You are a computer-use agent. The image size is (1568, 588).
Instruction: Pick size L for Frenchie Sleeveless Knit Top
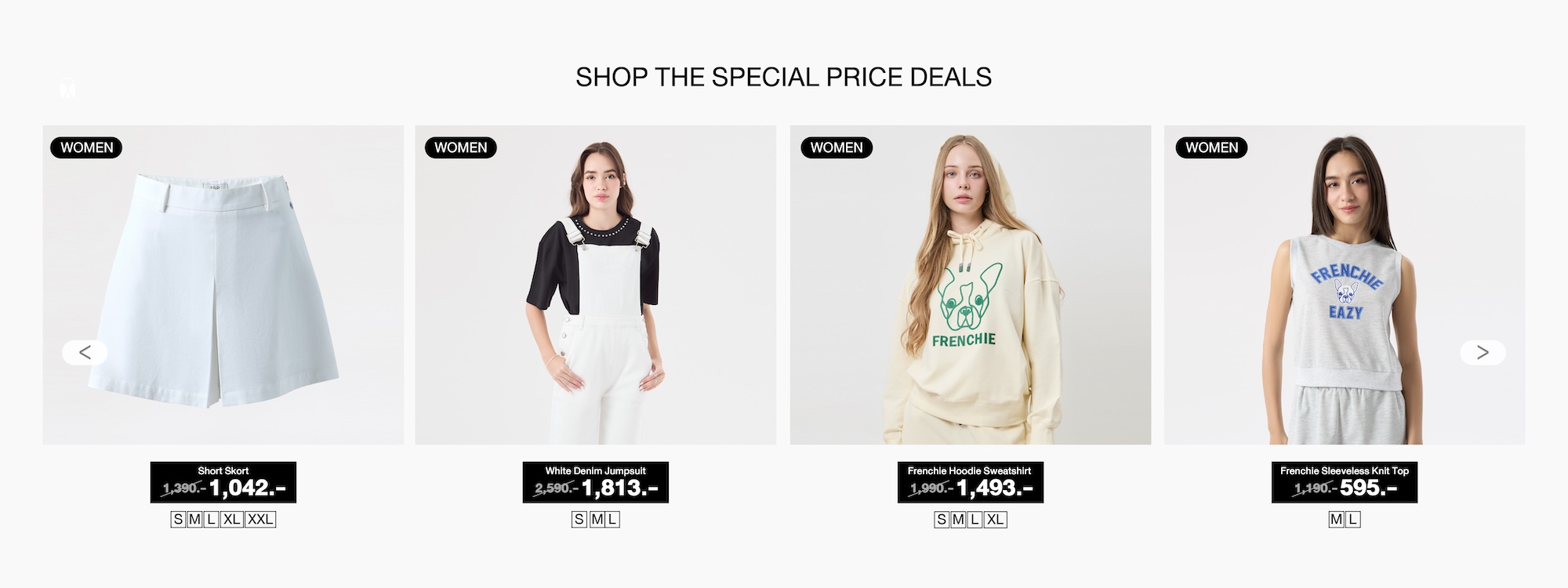click(1353, 519)
